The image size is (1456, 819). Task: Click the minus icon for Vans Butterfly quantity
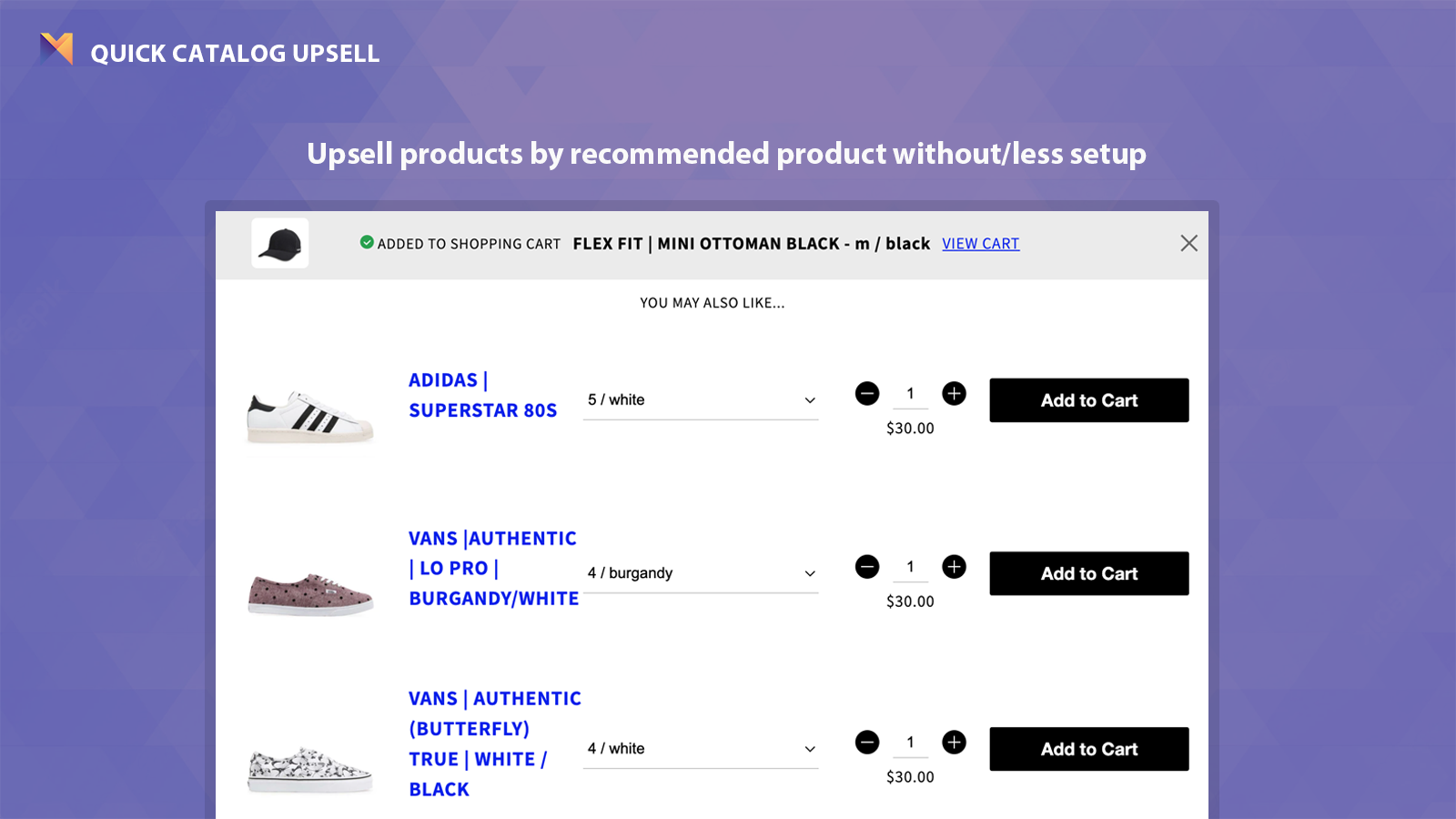(867, 742)
